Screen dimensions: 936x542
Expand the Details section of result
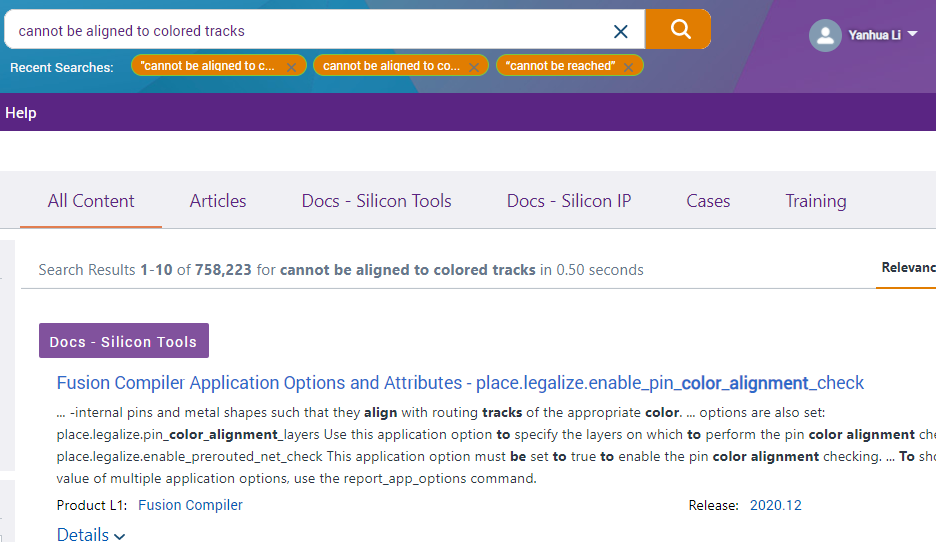coord(91,534)
